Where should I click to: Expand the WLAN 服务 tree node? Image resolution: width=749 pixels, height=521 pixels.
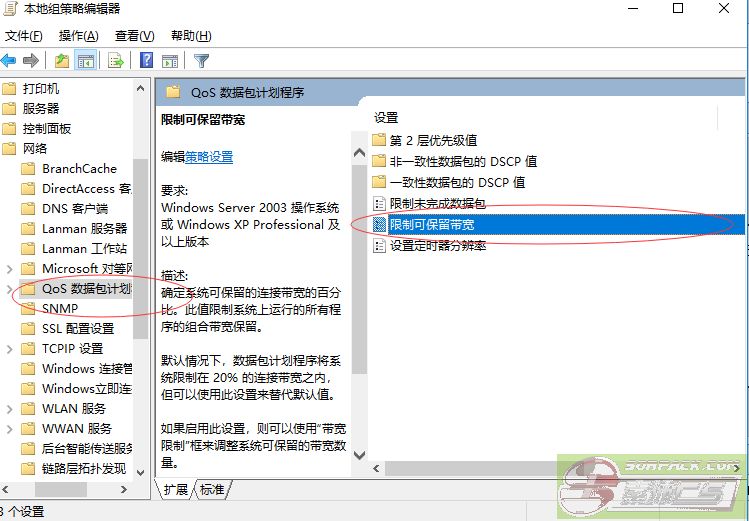(x=10, y=409)
